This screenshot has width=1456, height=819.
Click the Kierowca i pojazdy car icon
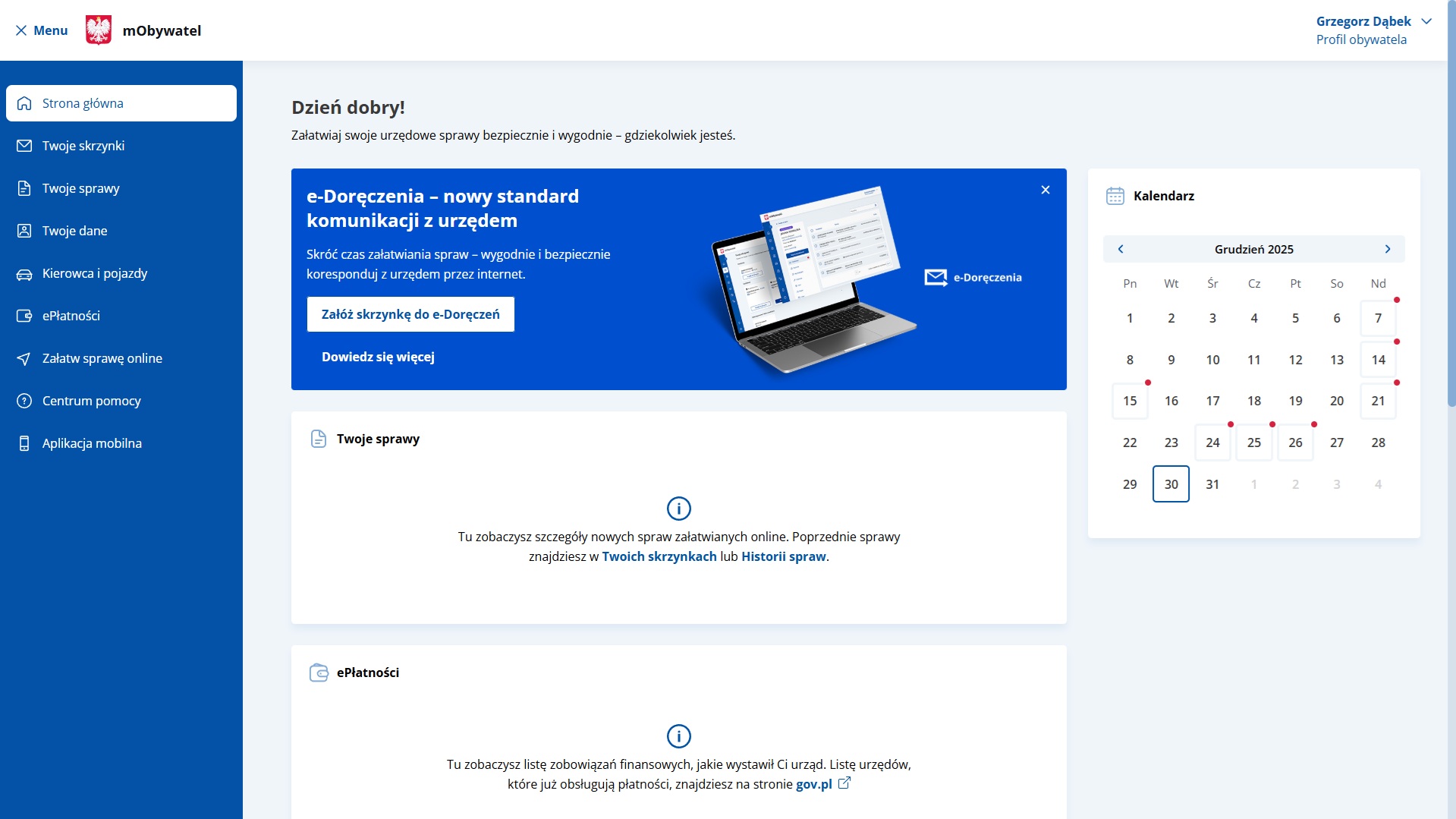click(x=24, y=274)
